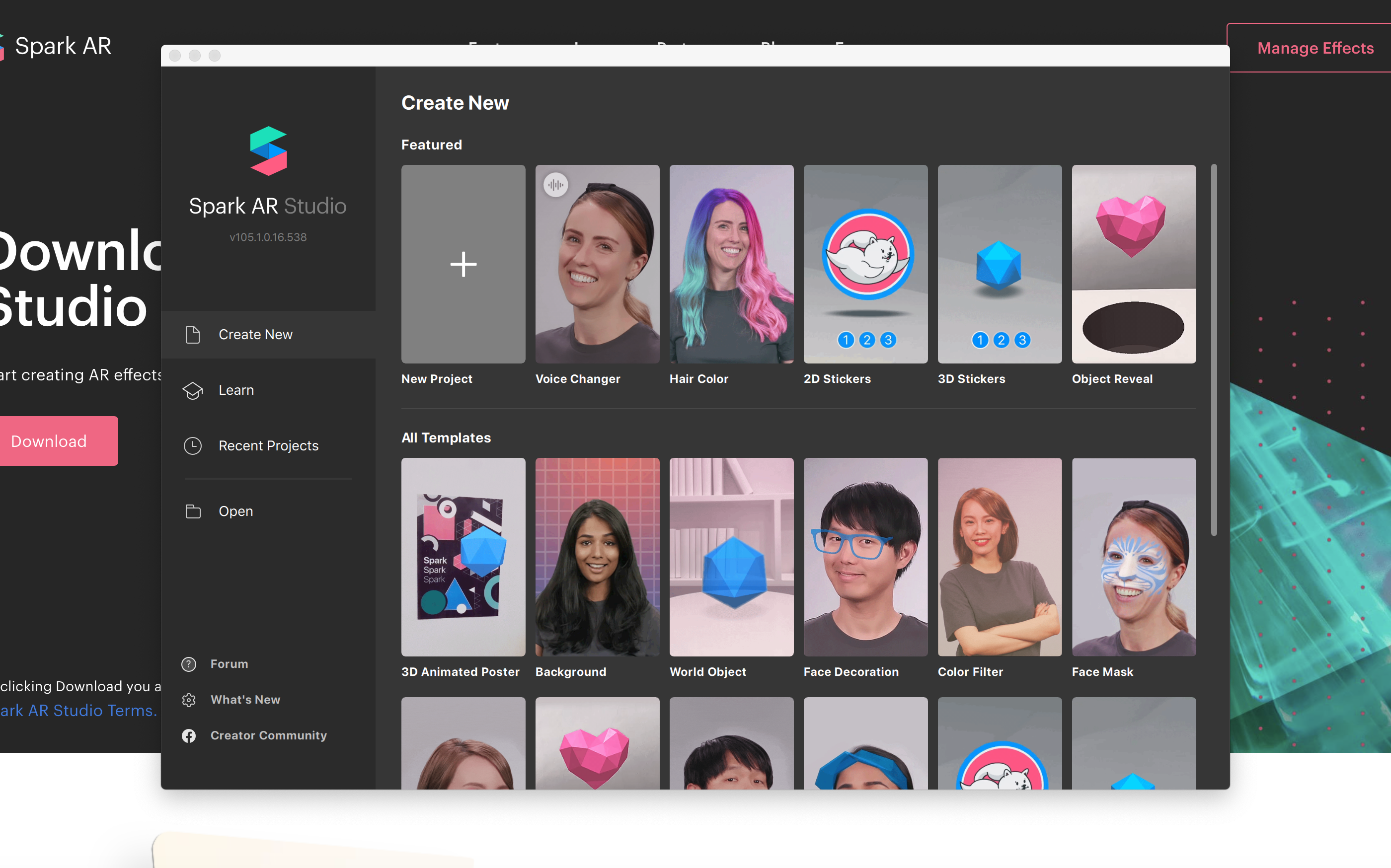Click the New Project icon
The height and width of the screenshot is (868, 1391).
463,264
